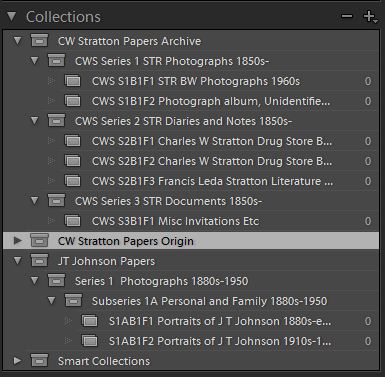Select CWS S2B1F1 Charles W Stratton collection
The height and width of the screenshot is (377, 385).
[x=212, y=141]
